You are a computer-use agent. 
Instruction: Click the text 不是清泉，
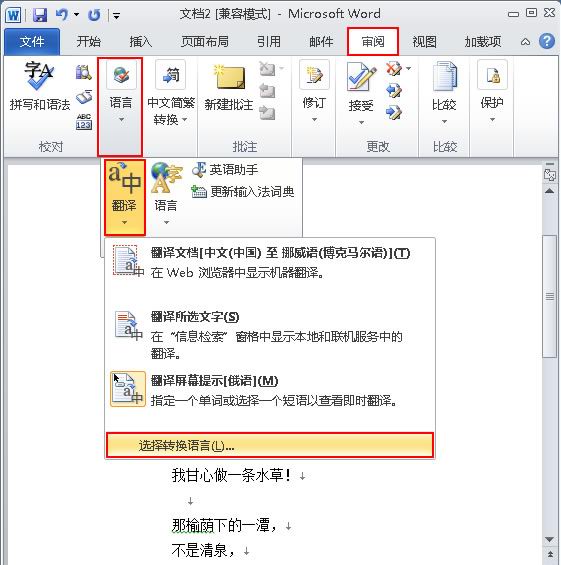pos(204,550)
